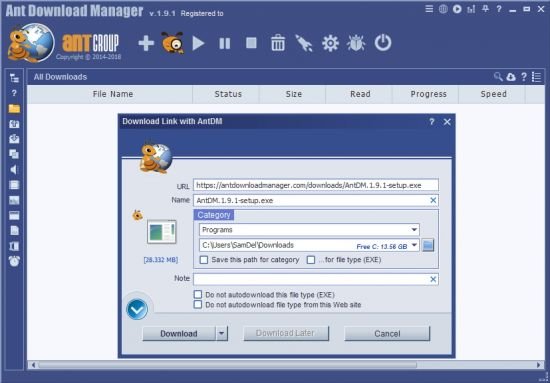Close the Download Link with AntDM dialog
This screenshot has height=383, width=550.
[447, 122]
